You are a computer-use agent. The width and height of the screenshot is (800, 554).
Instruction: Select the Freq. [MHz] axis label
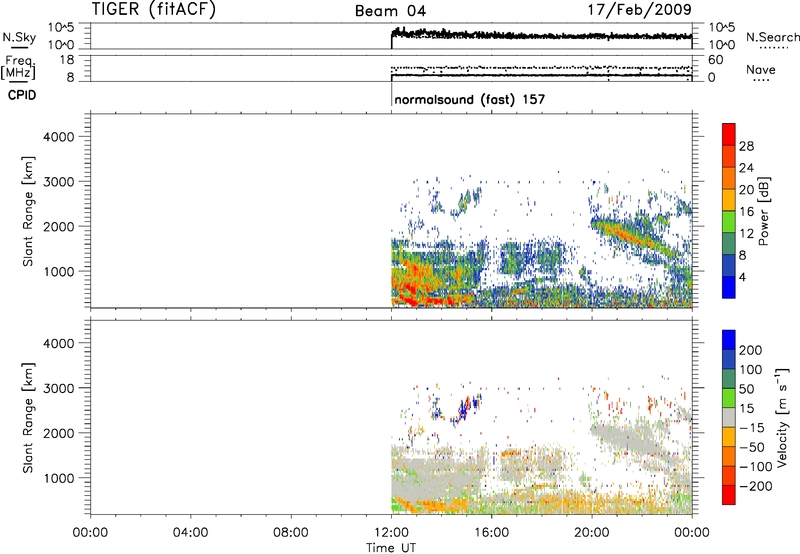(18, 68)
